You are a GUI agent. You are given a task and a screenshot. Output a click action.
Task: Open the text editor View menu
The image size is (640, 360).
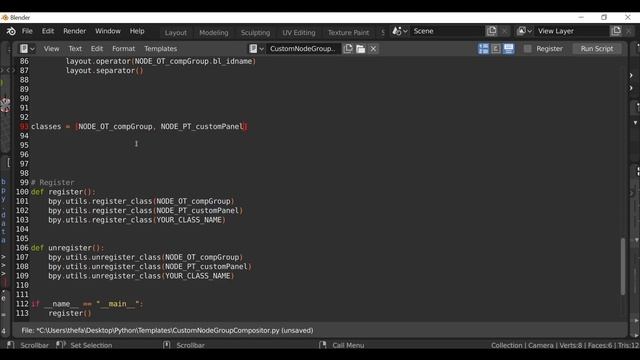click(51, 49)
